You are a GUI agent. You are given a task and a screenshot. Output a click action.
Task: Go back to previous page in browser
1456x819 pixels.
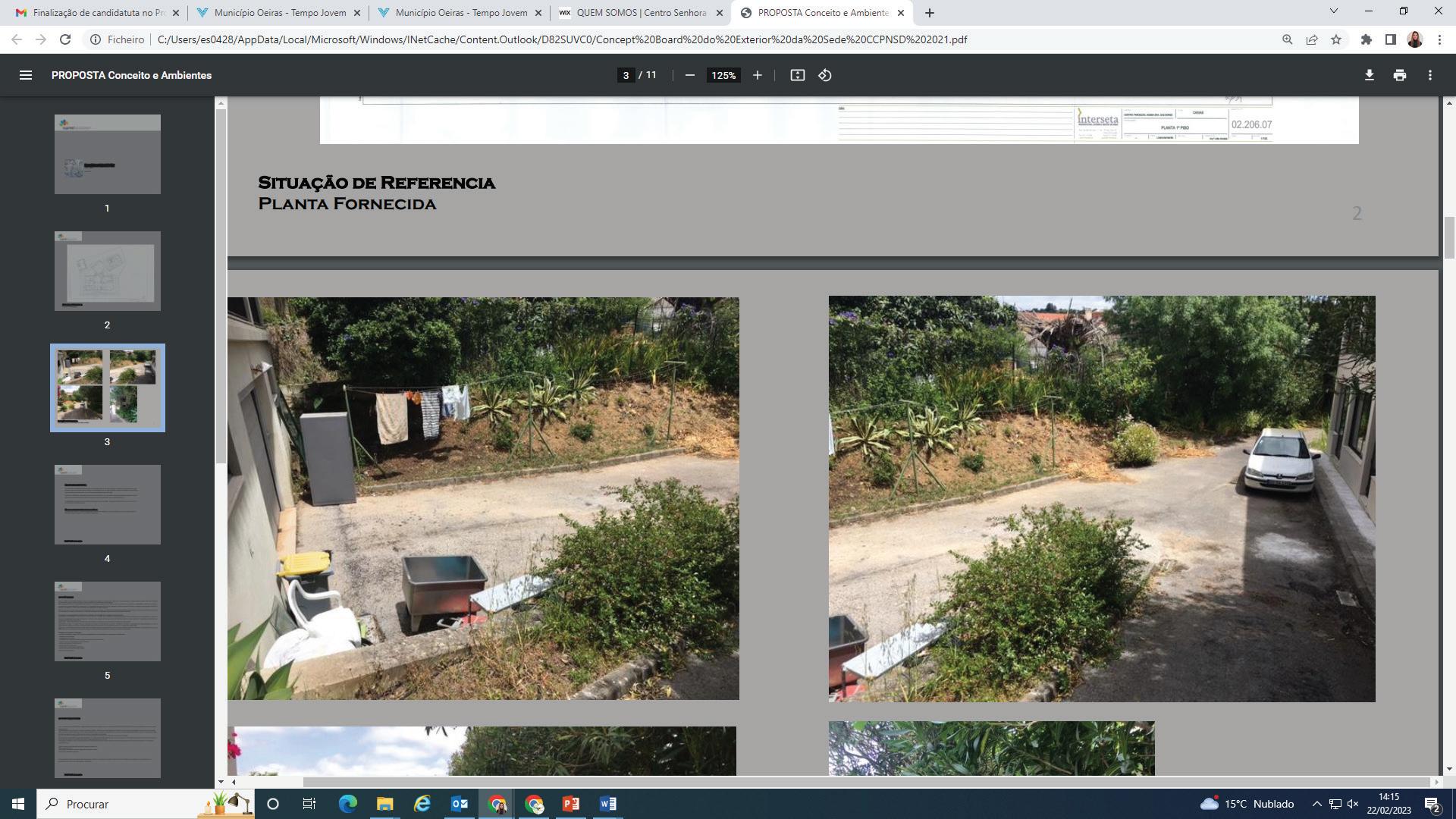(17, 39)
